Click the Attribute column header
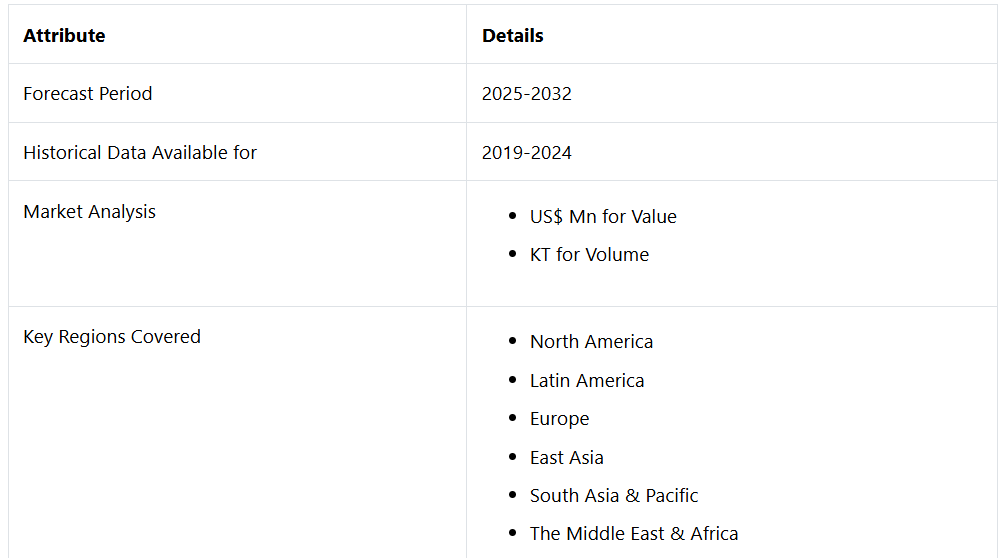This screenshot has height=558, width=1003. pyautogui.click(x=64, y=36)
